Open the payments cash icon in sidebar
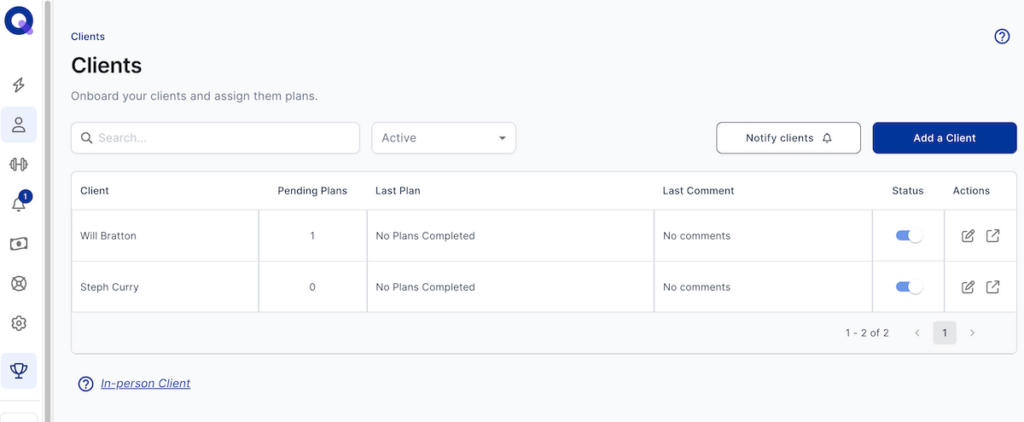 pos(18,244)
